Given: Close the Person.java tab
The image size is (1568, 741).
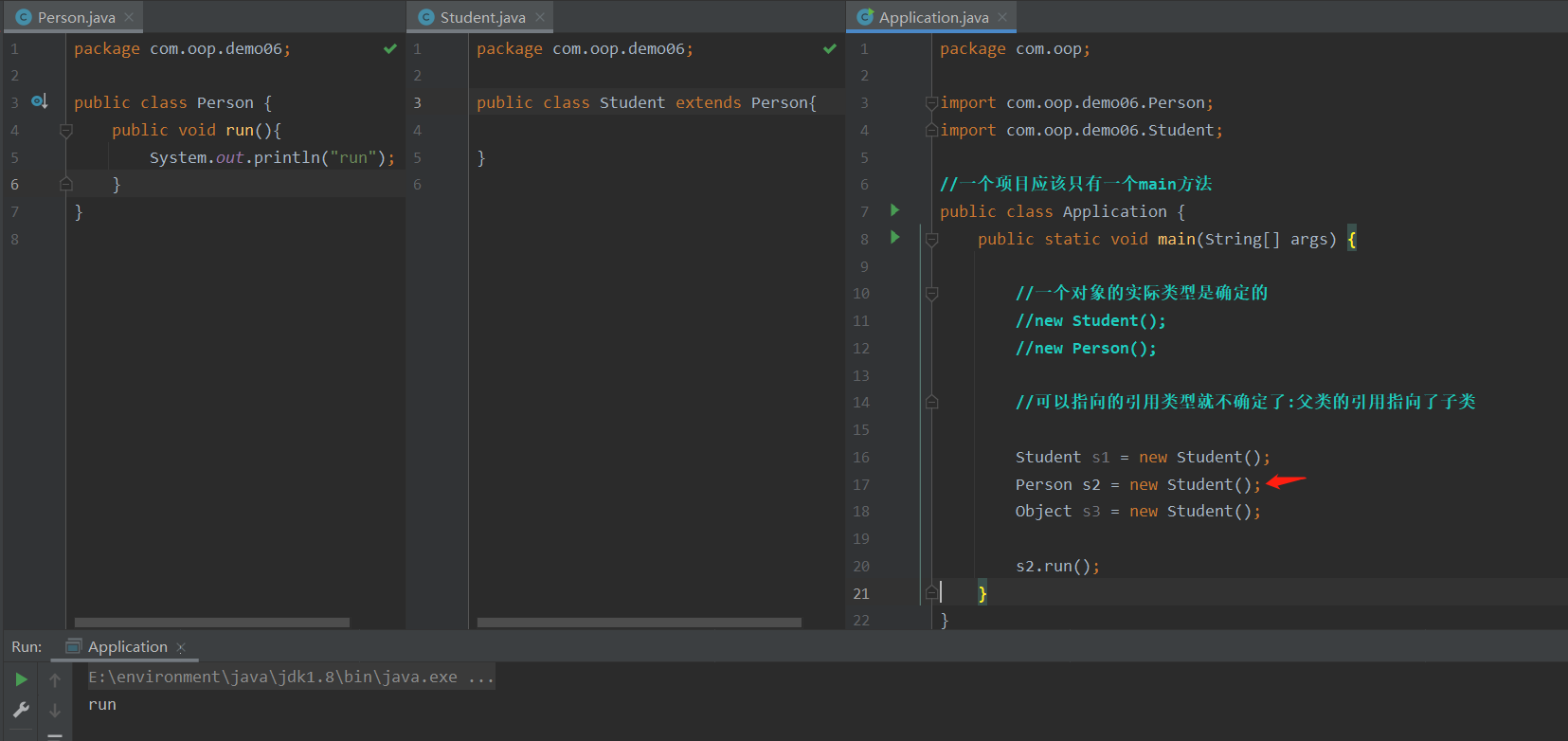Looking at the screenshot, I should point(129,17).
